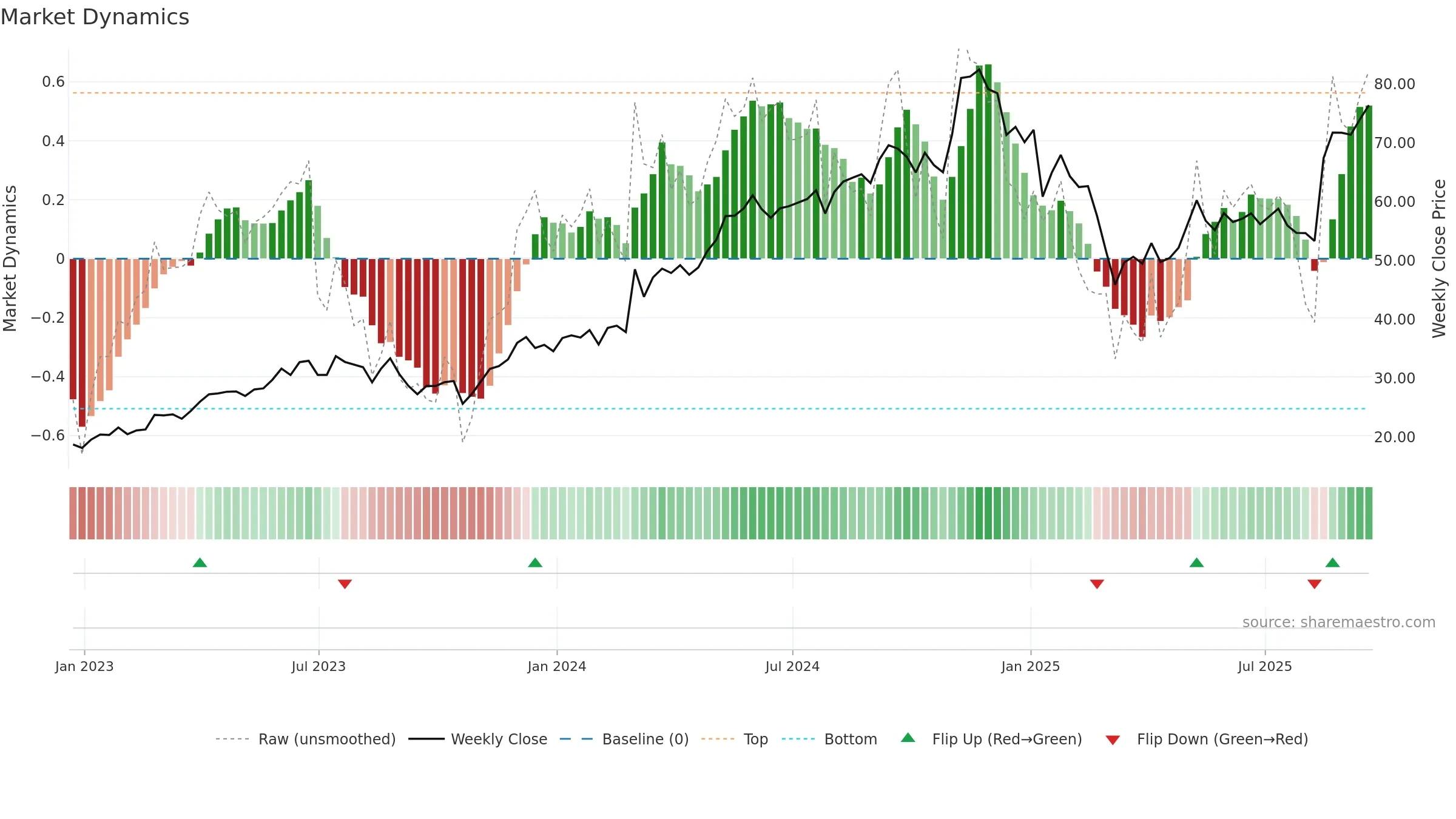
Task: Click the deepest red bar at January 2023
Action: point(82,343)
